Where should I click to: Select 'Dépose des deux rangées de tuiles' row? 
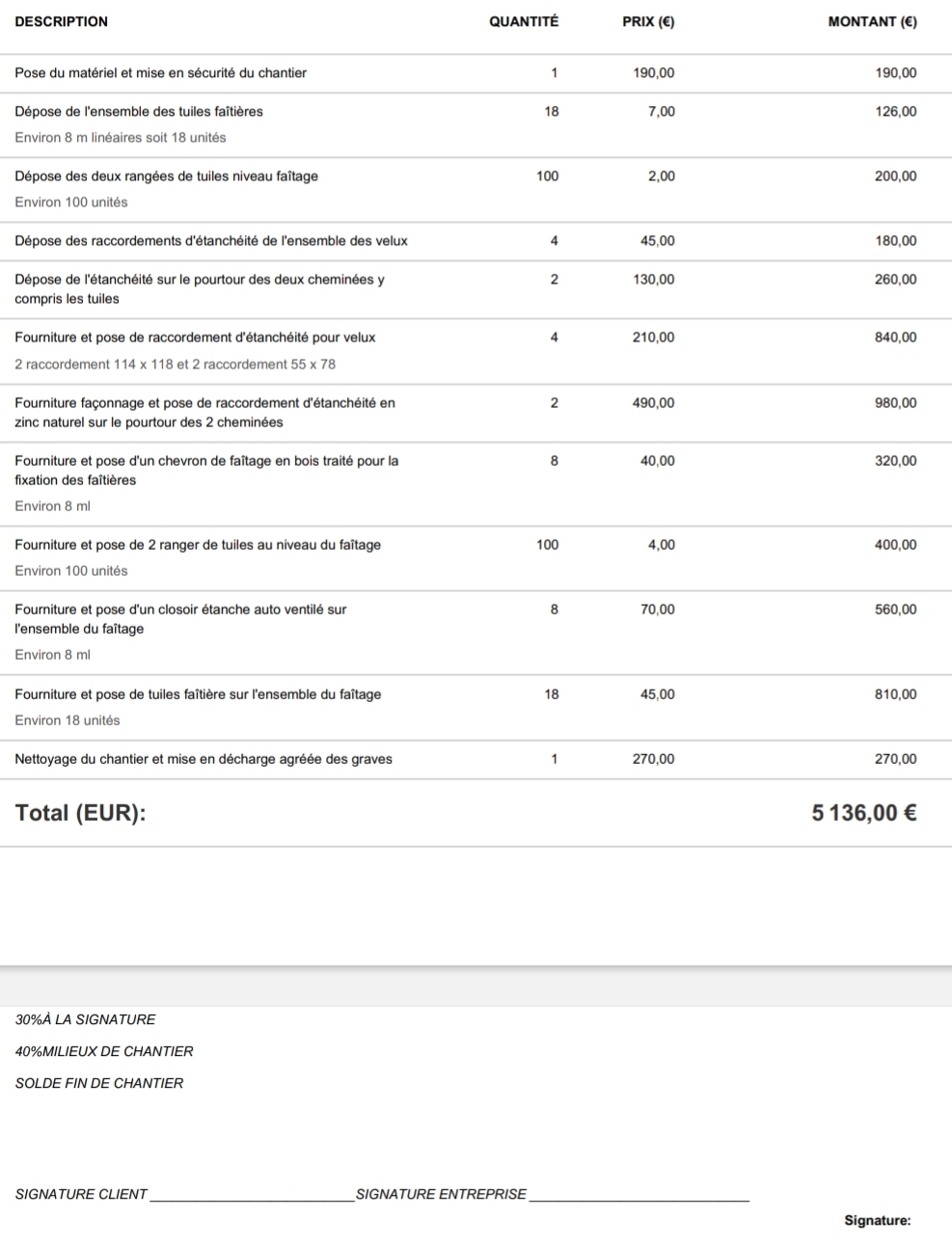coord(166,176)
